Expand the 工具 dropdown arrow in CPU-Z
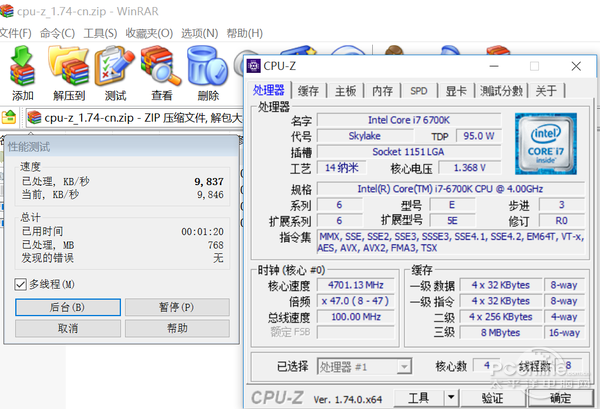The height and width of the screenshot is (409, 600). click(451, 398)
